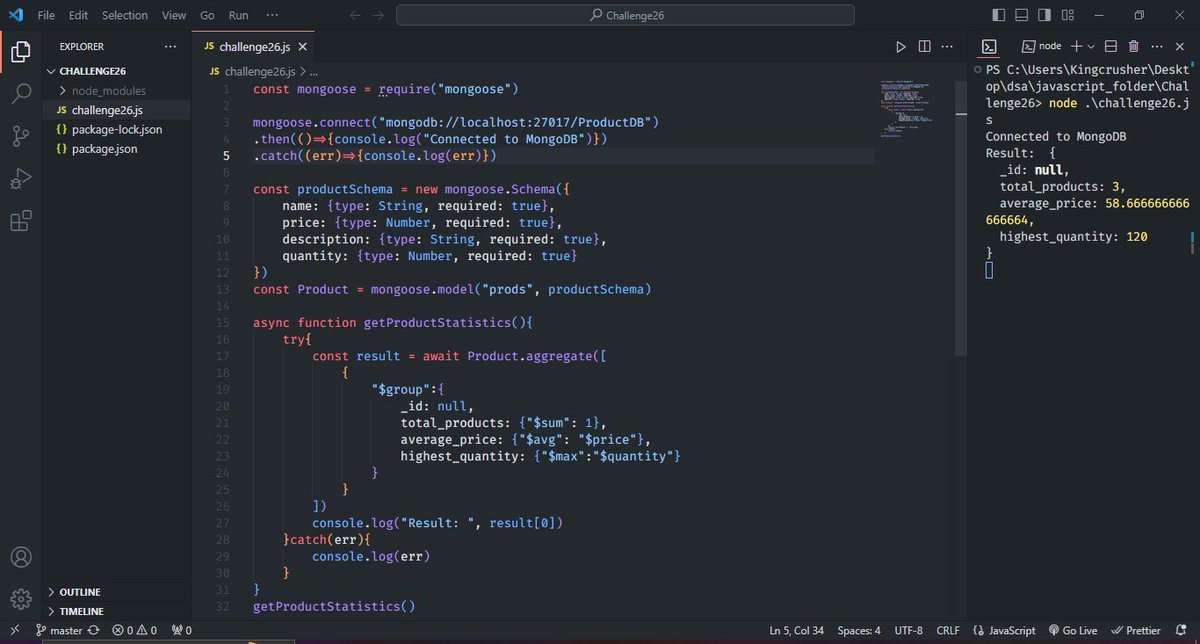Start Go Live server
Image resolution: width=1200 pixels, height=644 pixels.
click(x=1073, y=631)
